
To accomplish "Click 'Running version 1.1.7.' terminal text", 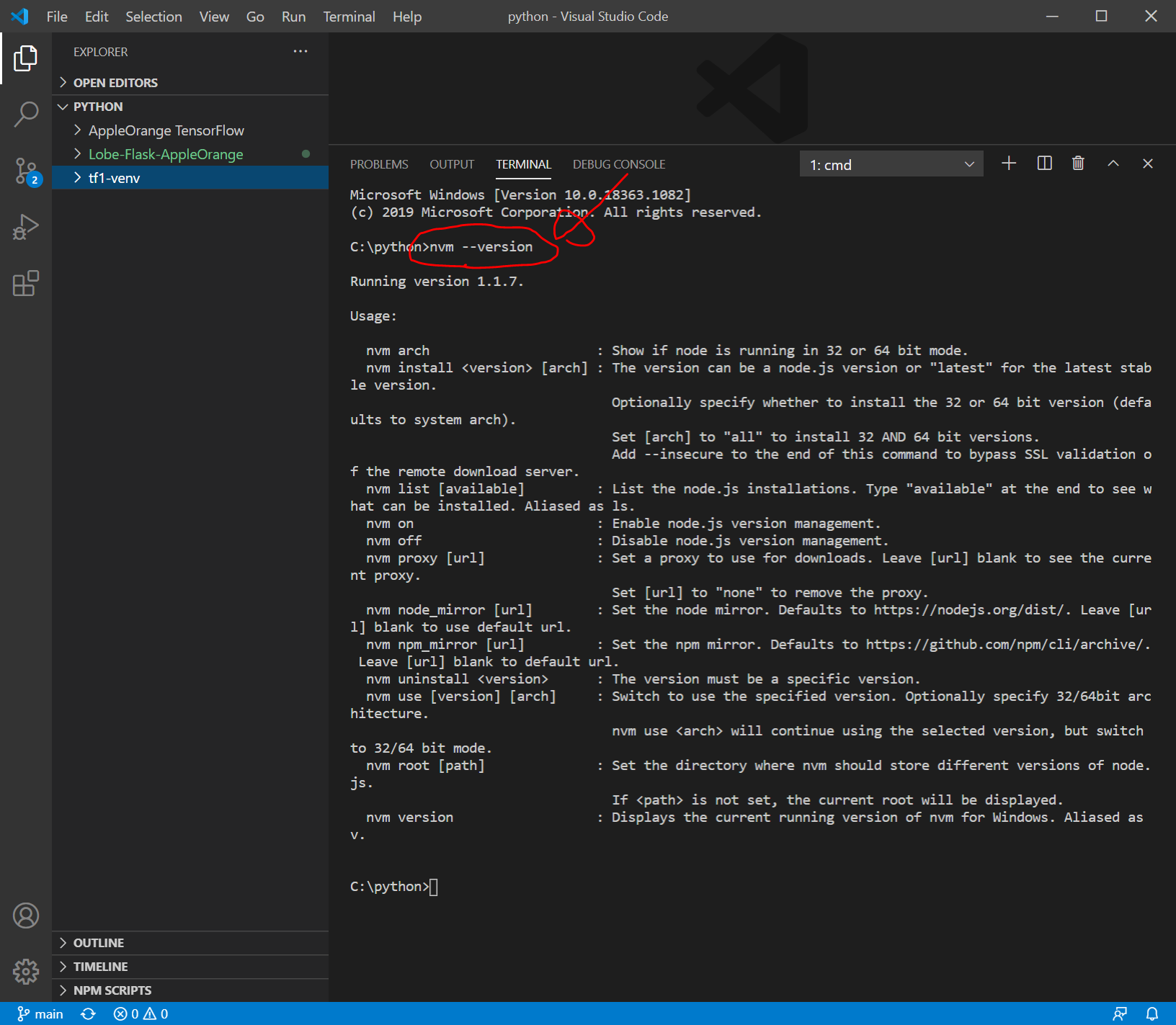I will click(437, 282).
